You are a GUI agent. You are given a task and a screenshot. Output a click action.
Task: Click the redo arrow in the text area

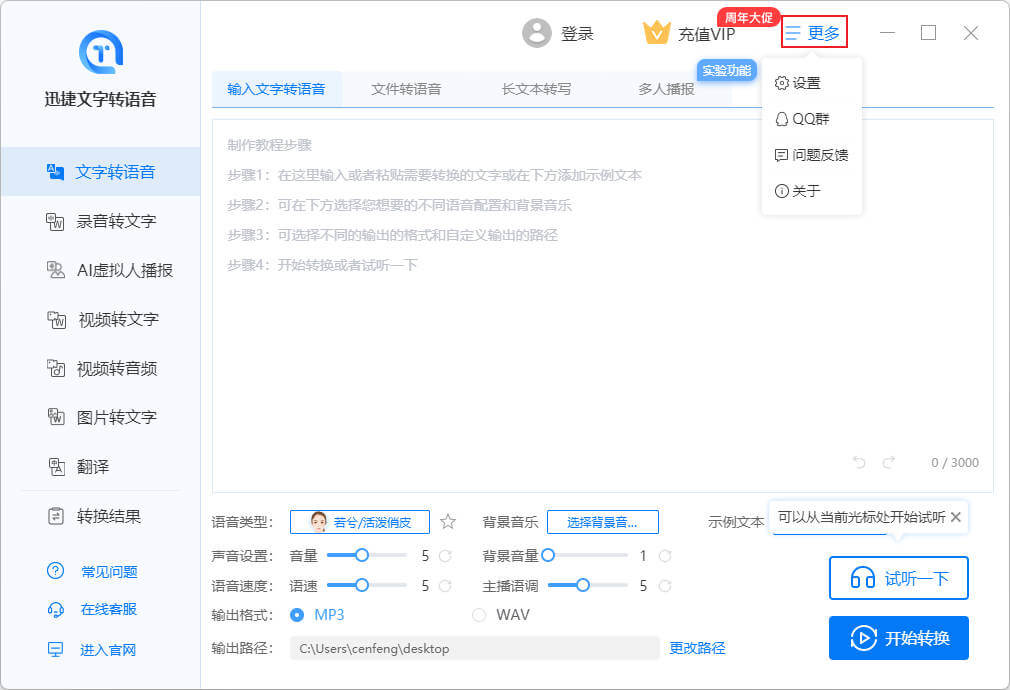coord(889,462)
